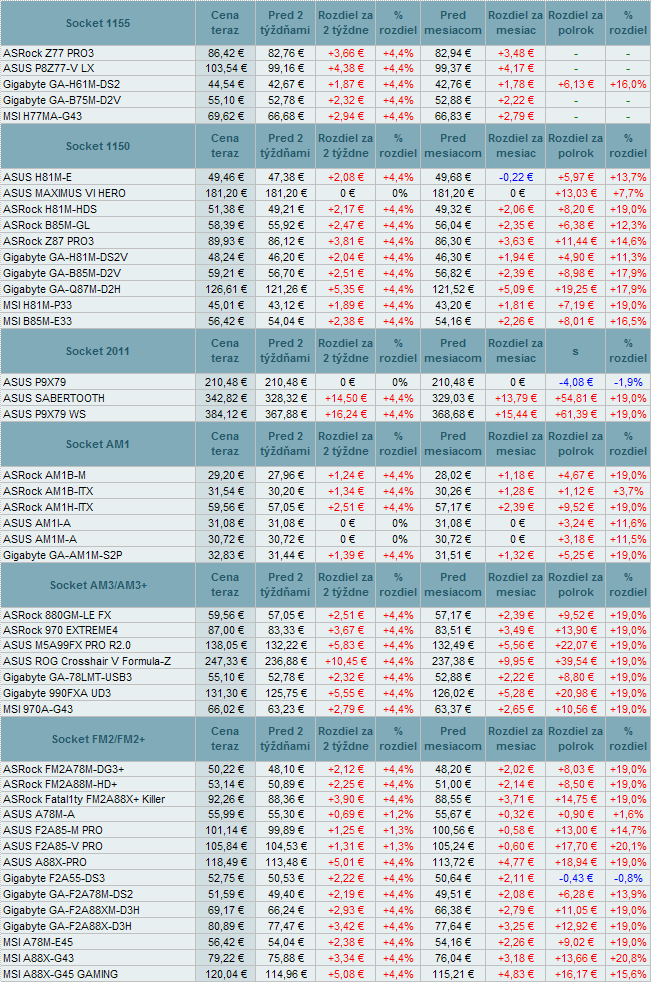Click the Gigabyte 990FXA UD3 row name
This screenshot has width=651, height=982.
(57, 693)
